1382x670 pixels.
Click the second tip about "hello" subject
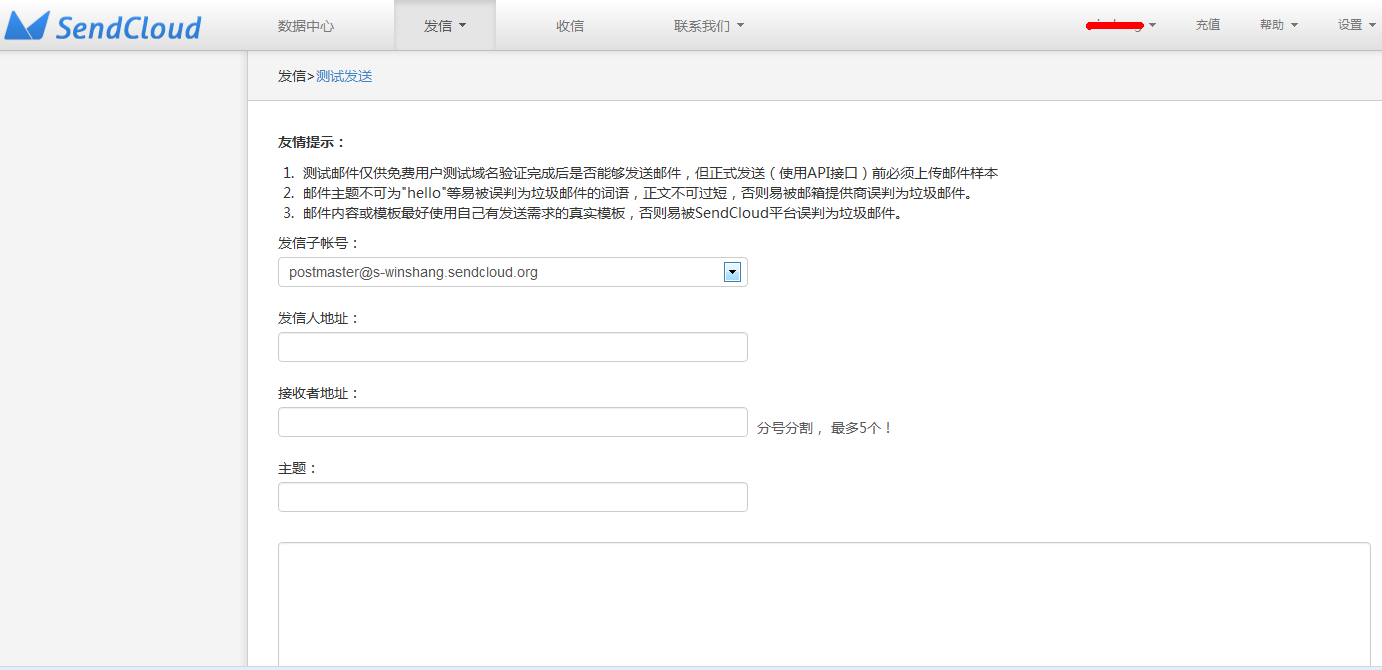coord(638,193)
